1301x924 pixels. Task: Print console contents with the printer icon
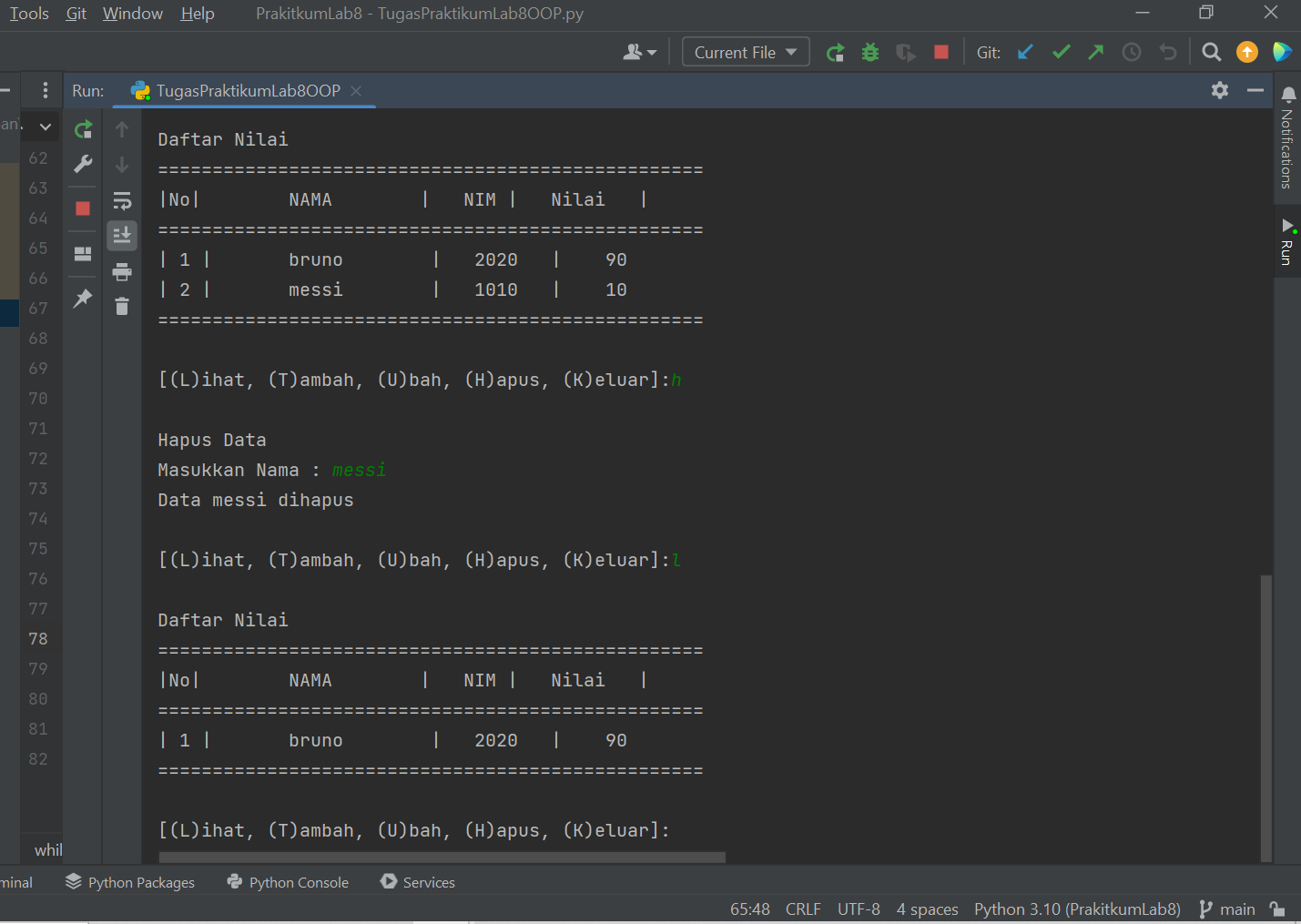pyautogui.click(x=122, y=271)
